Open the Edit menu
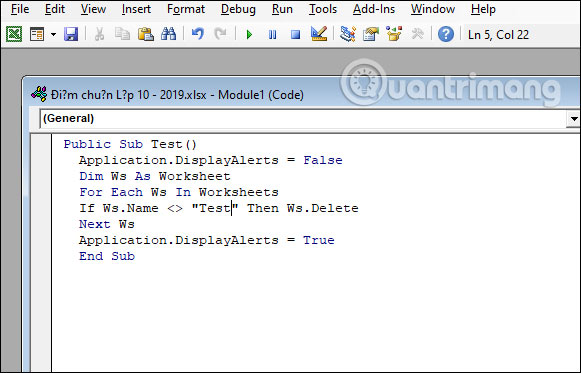The image size is (581, 373). [x=55, y=9]
